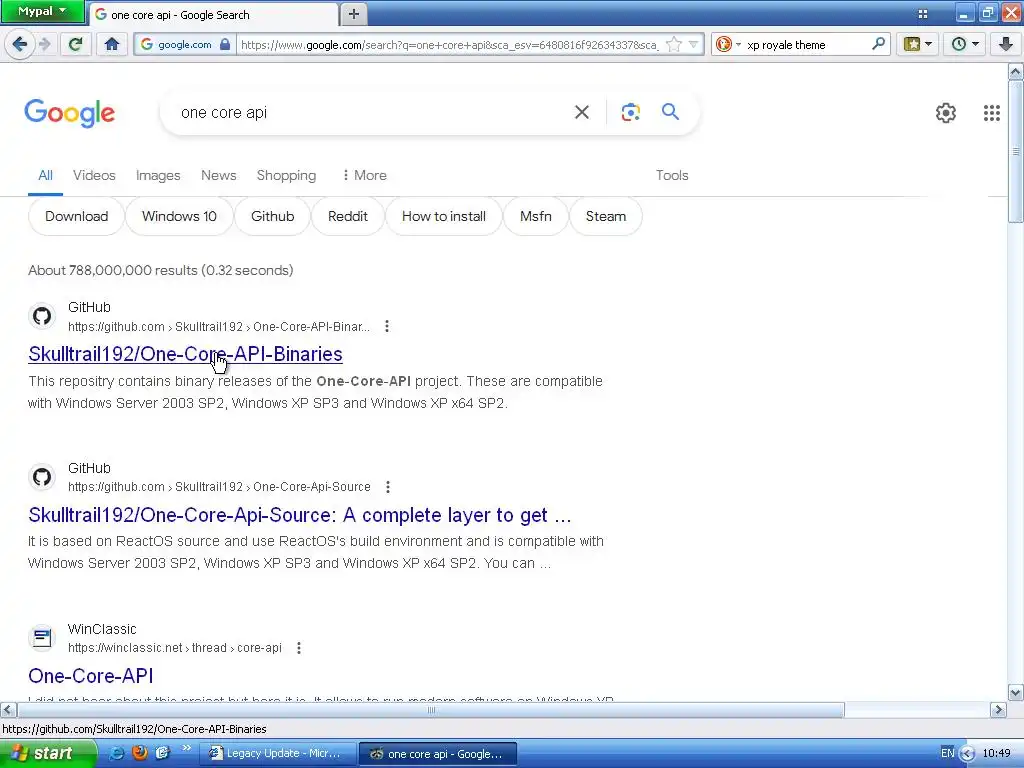Image resolution: width=1024 pixels, height=768 pixels.
Task: Open options for WinClassic result (three dots)
Action: (x=298, y=648)
